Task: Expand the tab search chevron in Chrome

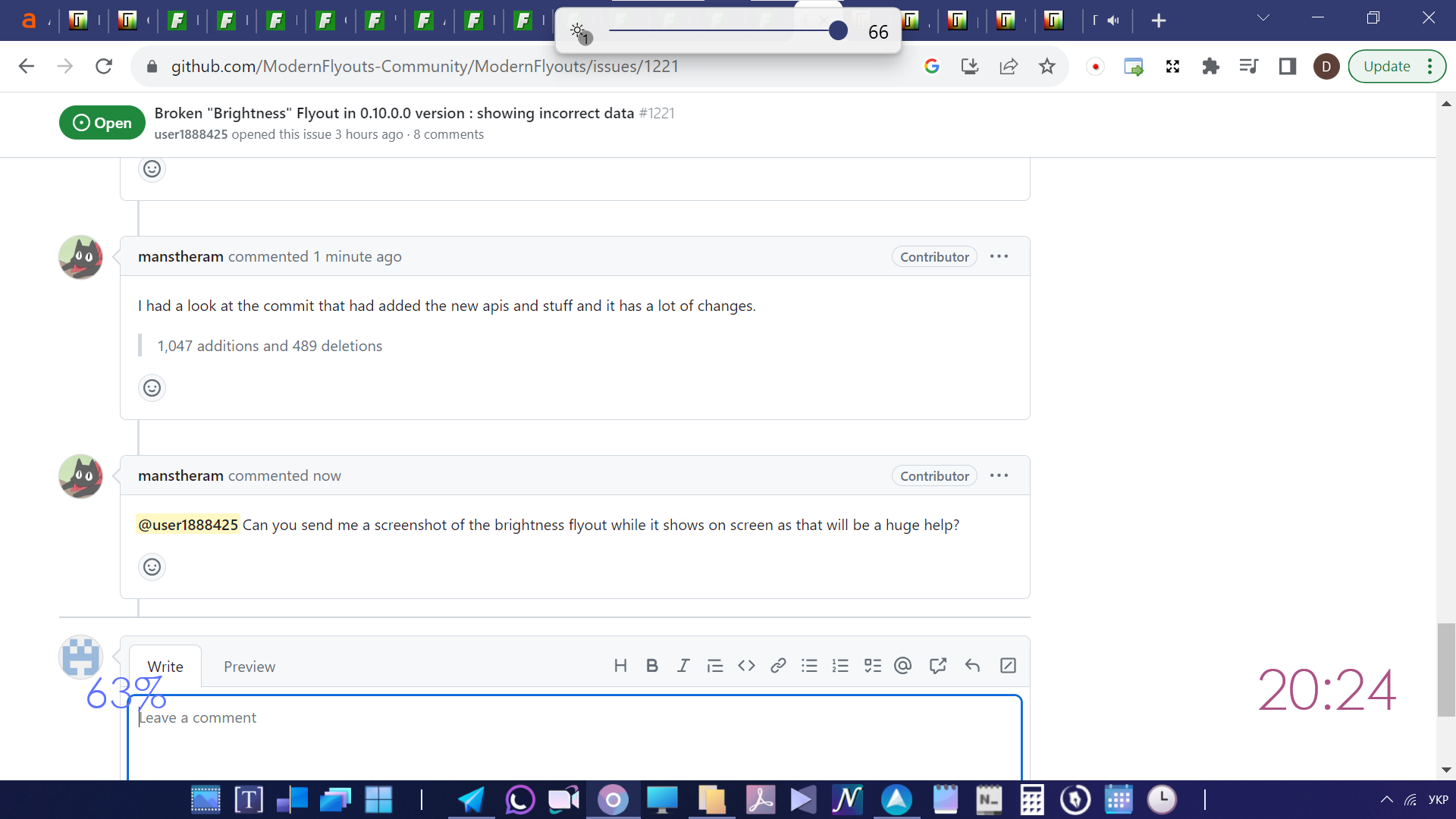Action: [x=1263, y=18]
